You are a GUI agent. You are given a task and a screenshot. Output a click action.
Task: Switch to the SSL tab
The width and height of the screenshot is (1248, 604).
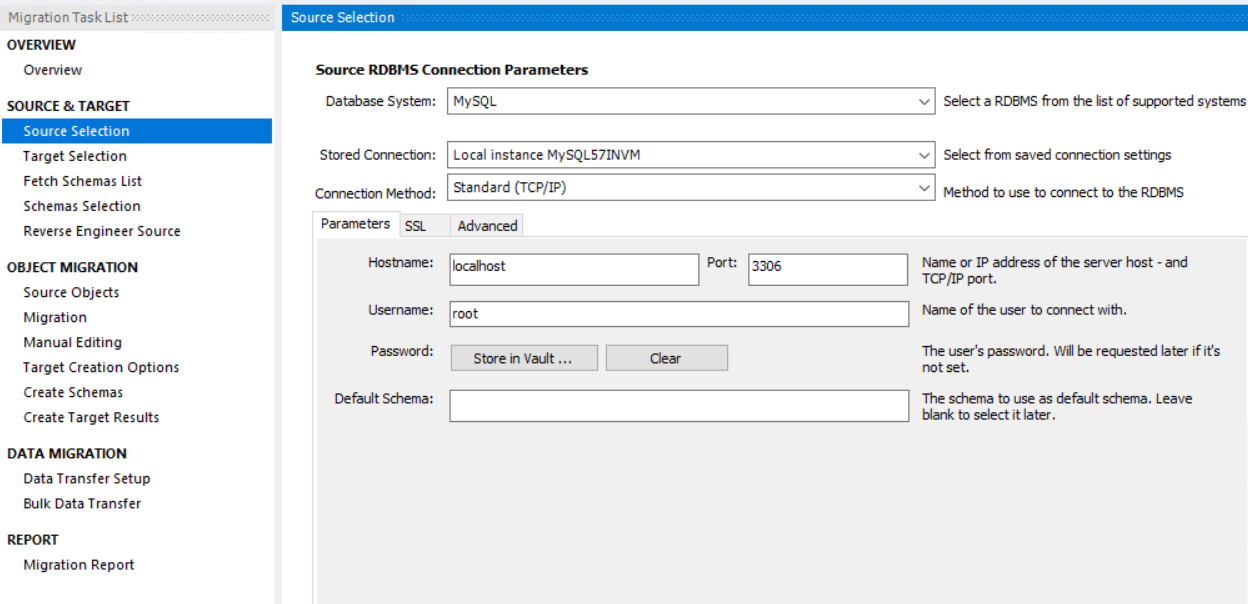pyautogui.click(x=415, y=226)
